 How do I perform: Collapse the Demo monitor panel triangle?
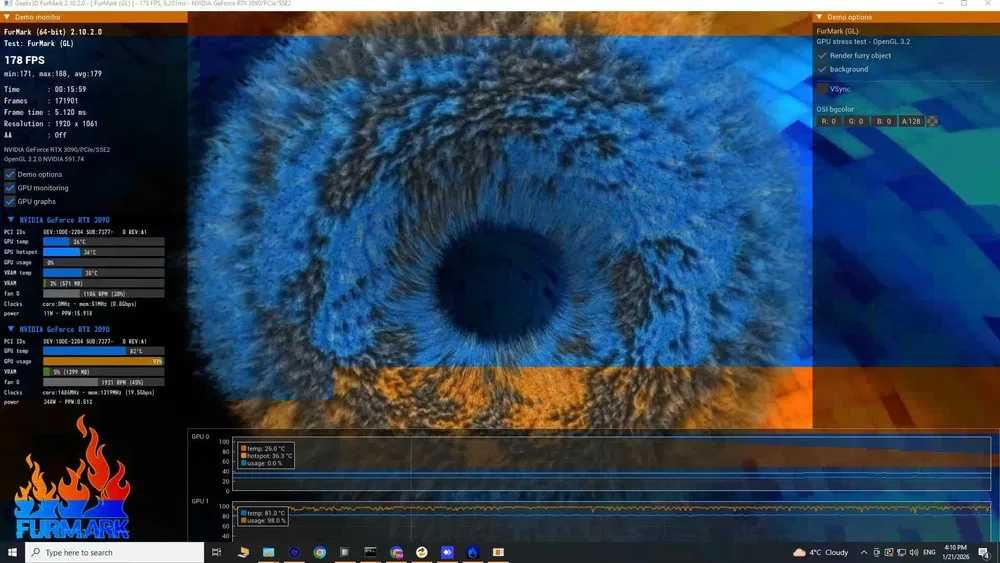click(x=7, y=17)
